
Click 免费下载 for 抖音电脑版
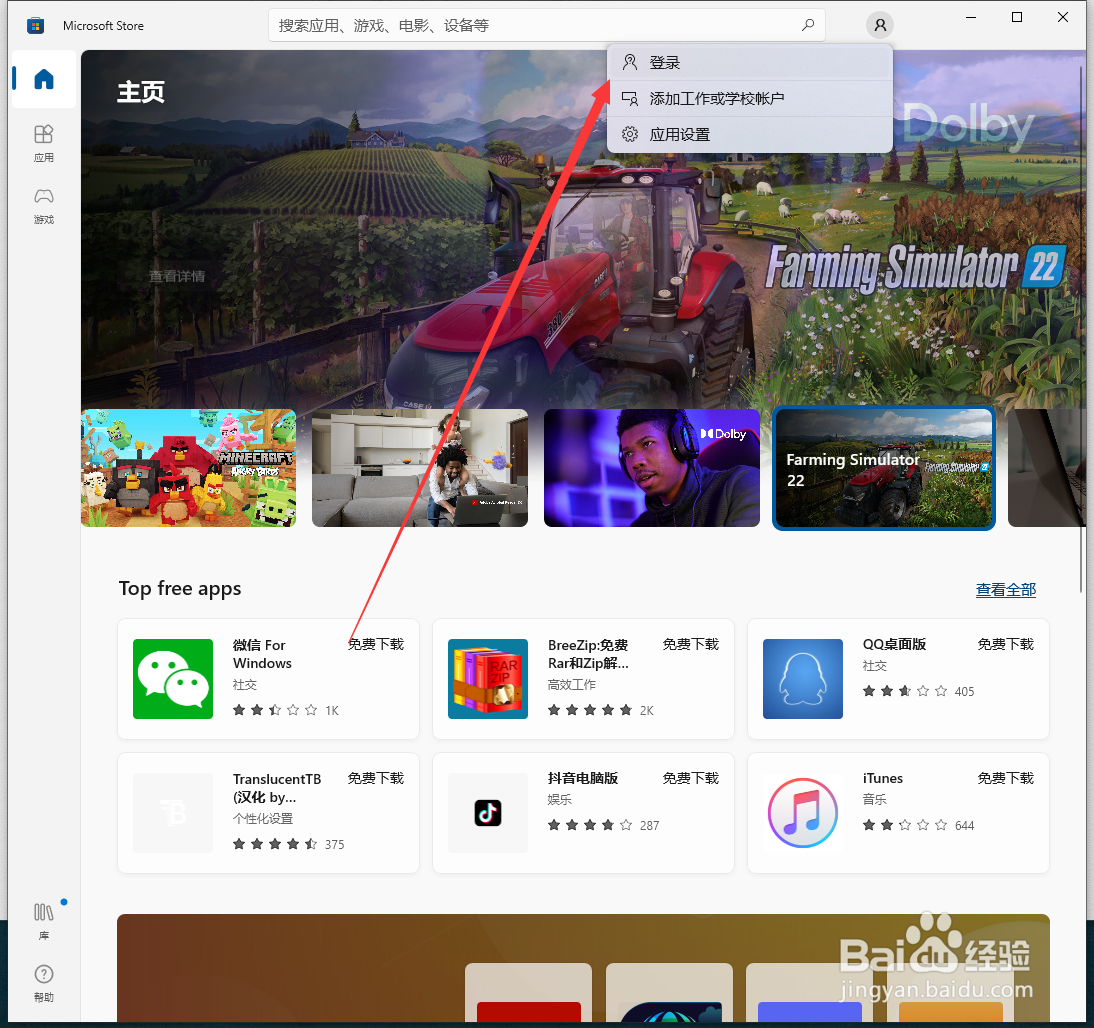tap(691, 778)
